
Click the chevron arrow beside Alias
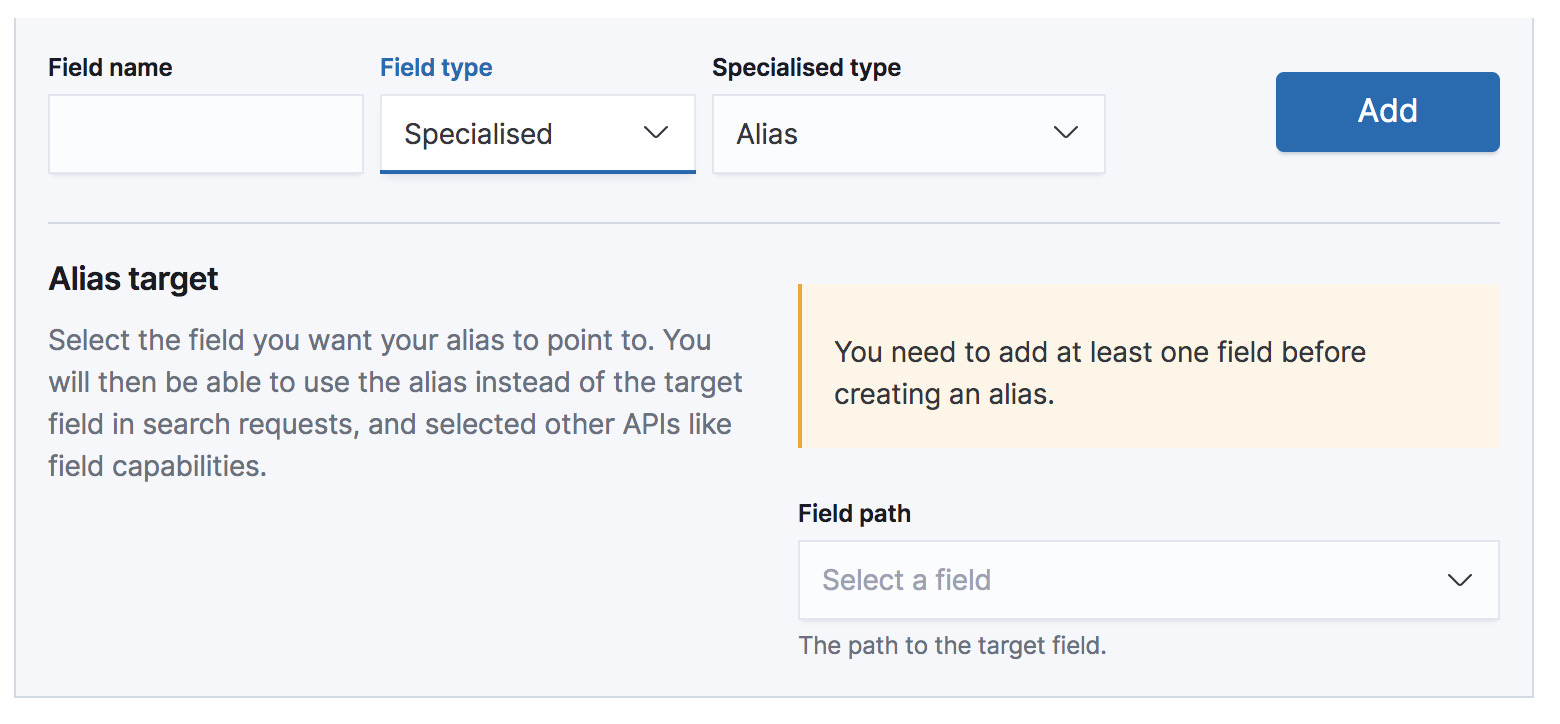tap(1066, 133)
